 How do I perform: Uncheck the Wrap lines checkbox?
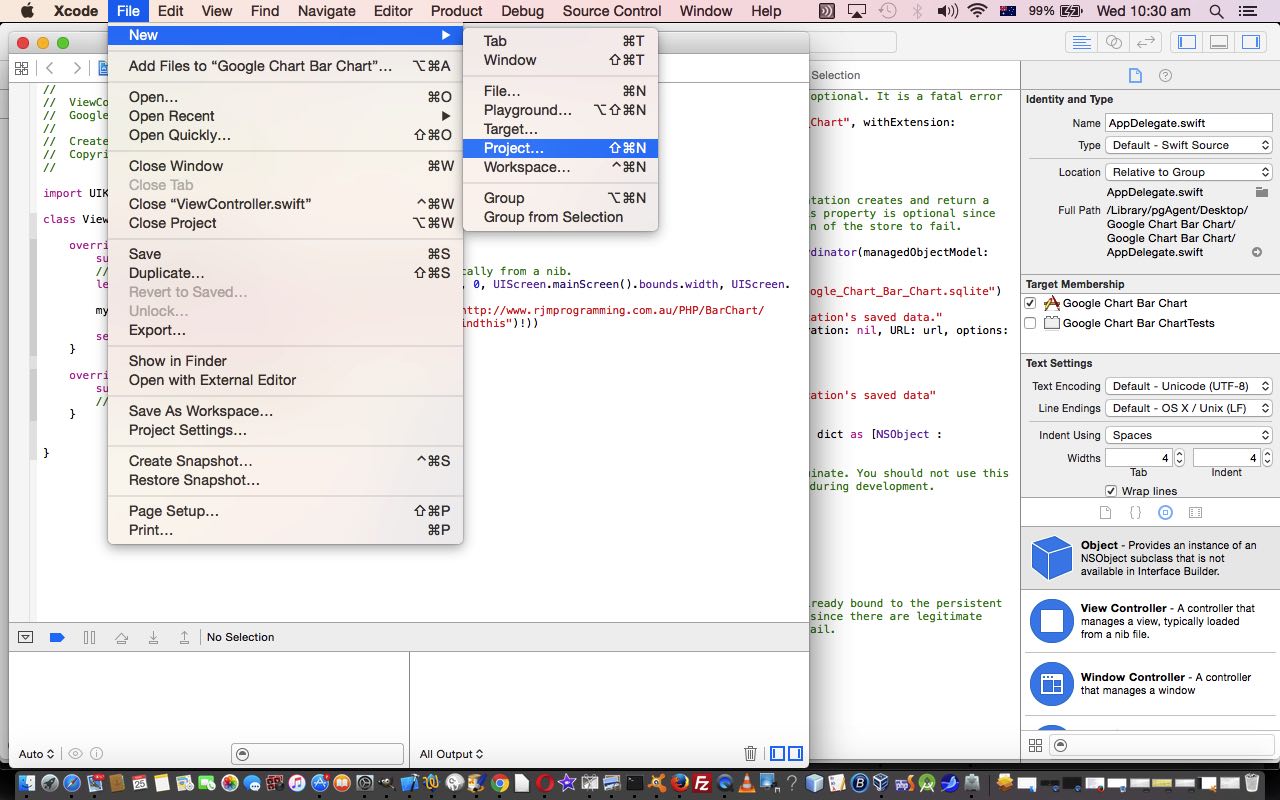[x=1111, y=491]
